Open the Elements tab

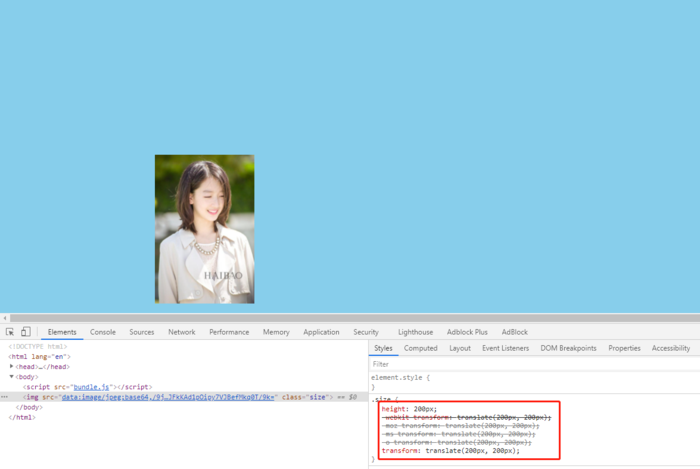click(x=62, y=332)
